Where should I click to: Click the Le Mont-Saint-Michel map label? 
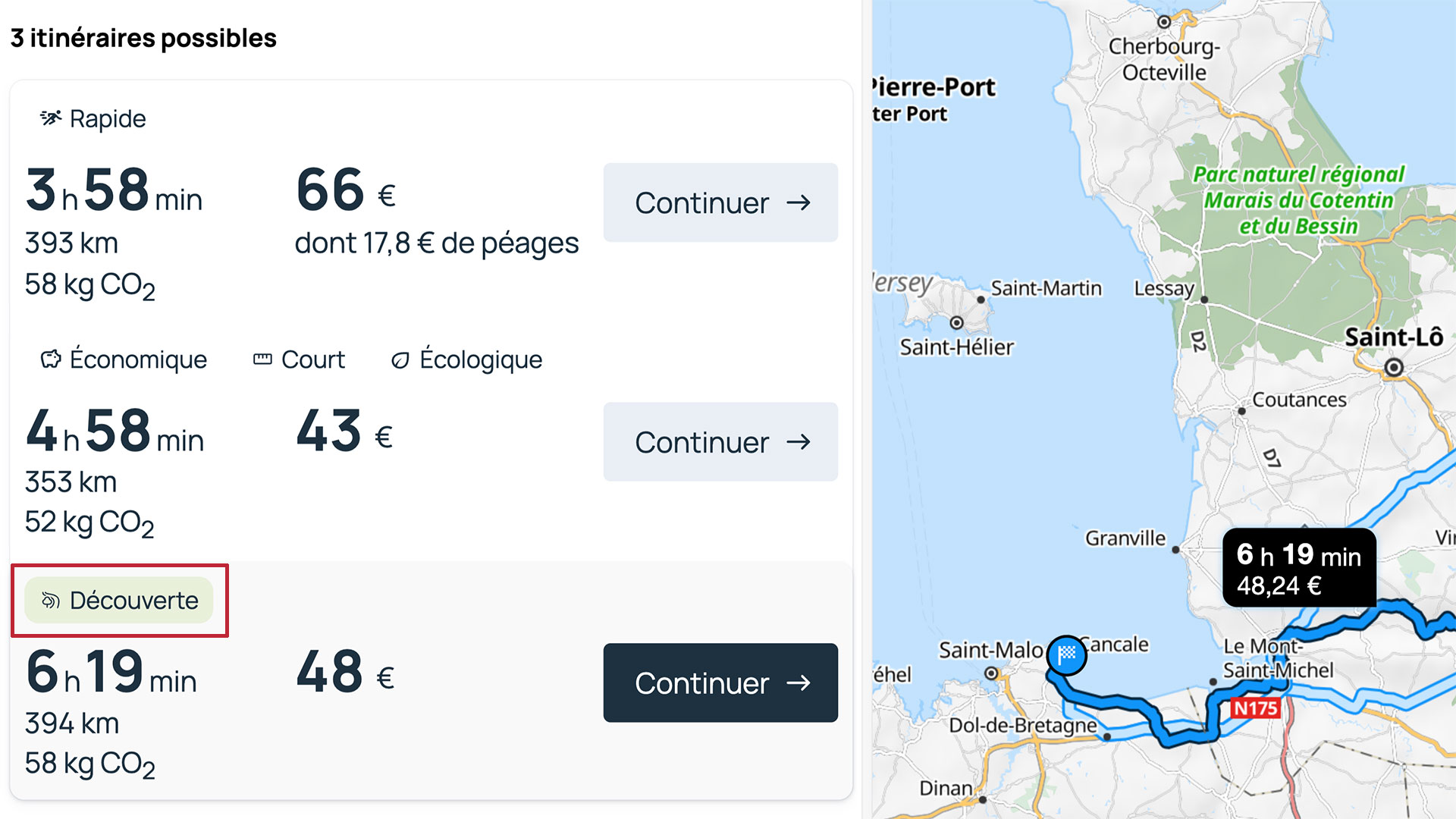(x=1277, y=658)
